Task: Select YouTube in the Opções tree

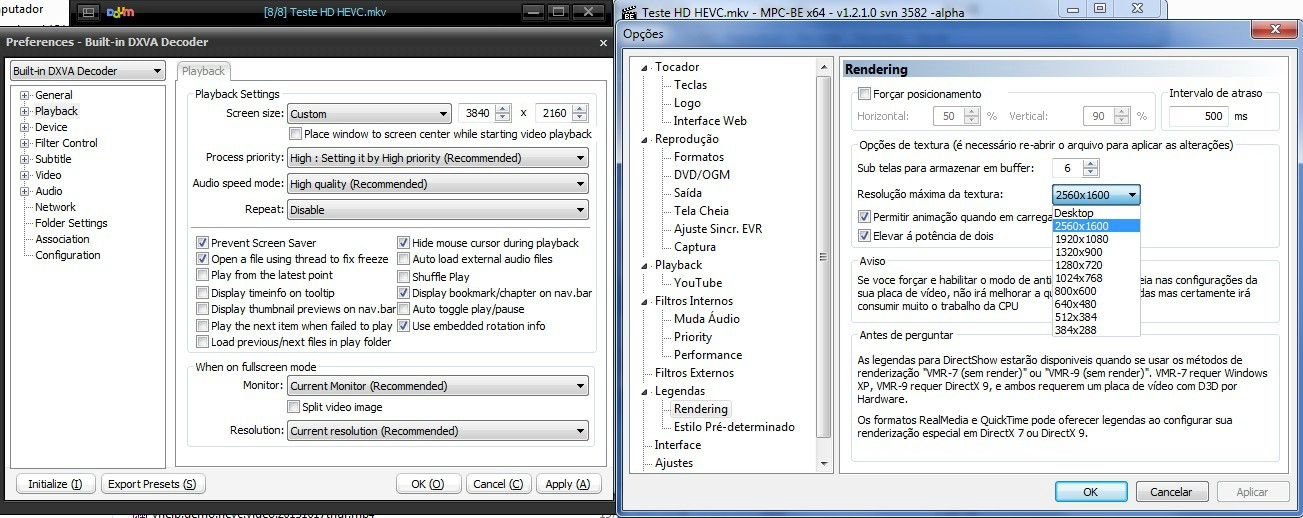Action: pyautogui.click(x=698, y=283)
